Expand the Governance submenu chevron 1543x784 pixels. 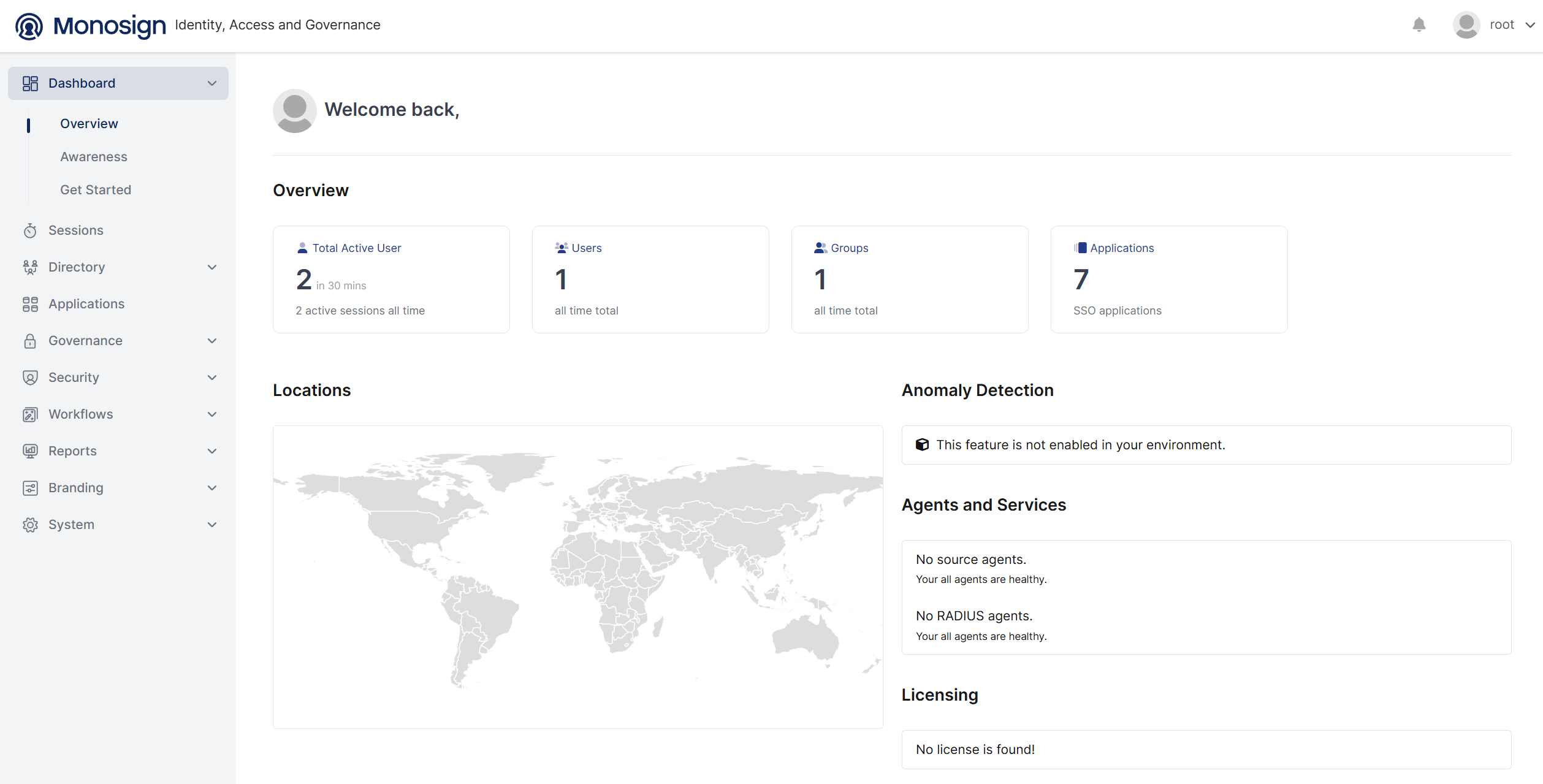tap(212, 341)
